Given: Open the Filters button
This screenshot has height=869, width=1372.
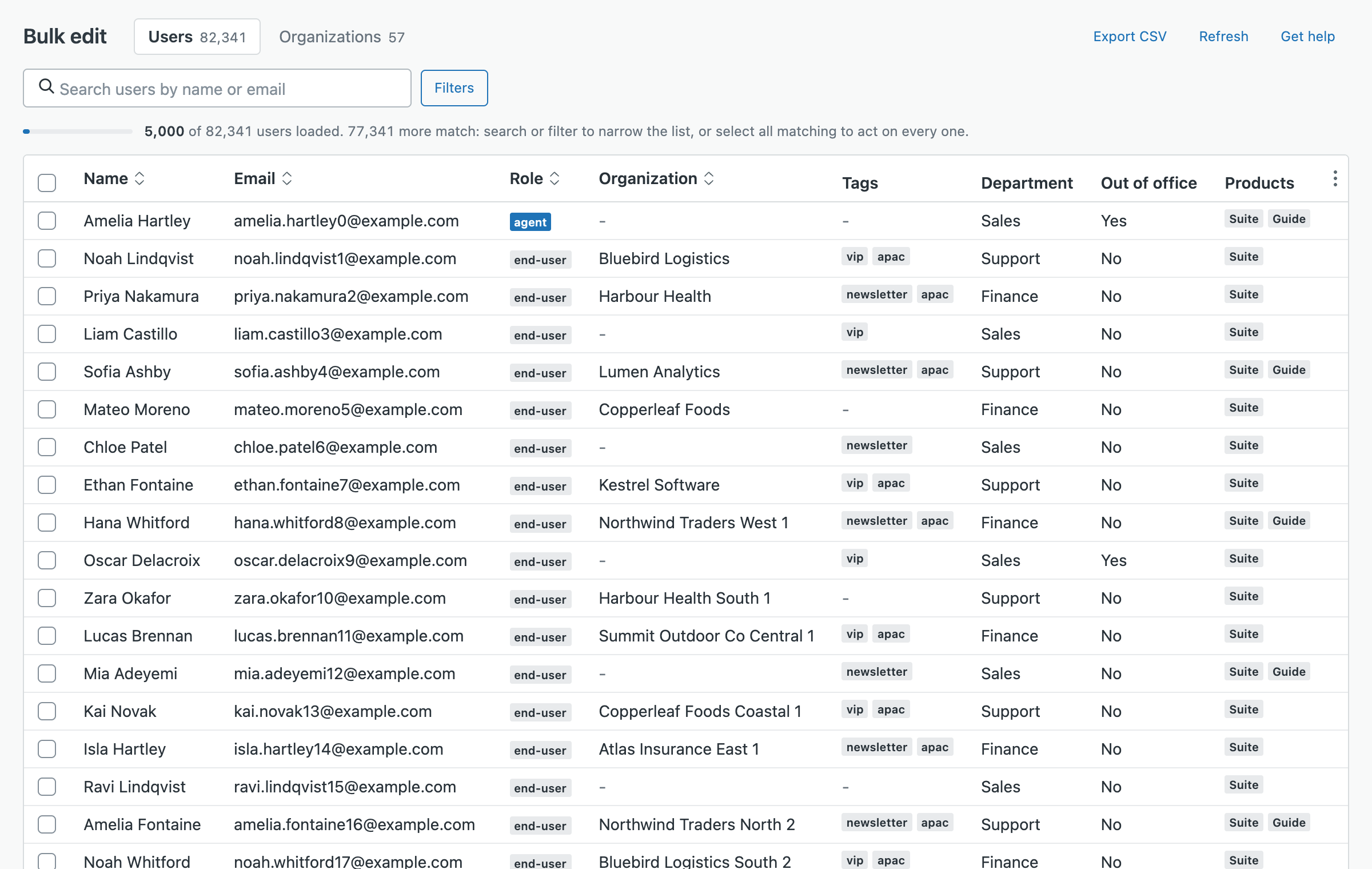Looking at the screenshot, I should coord(454,88).
